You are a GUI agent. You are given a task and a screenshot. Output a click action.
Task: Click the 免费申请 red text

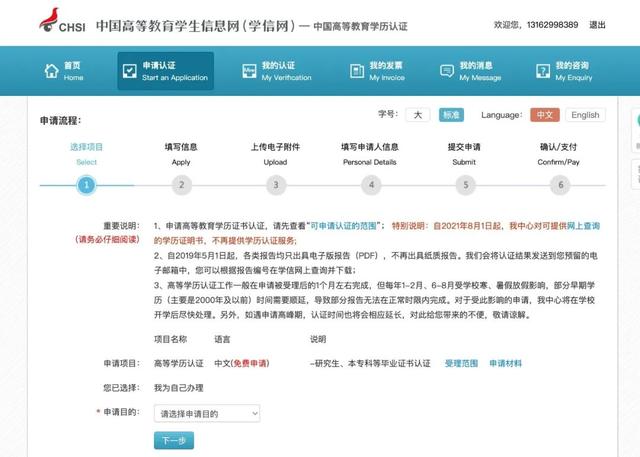tap(250, 363)
